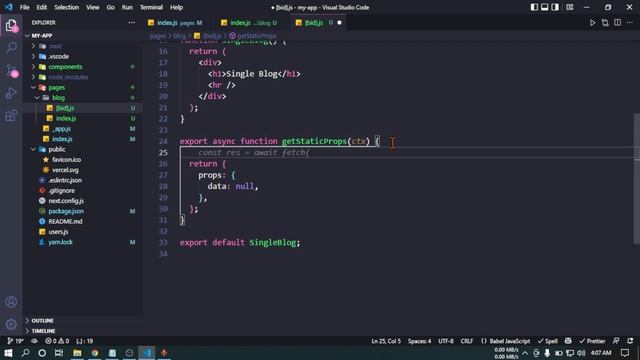Open Chrome from the taskbar
This screenshot has width=640, height=360.
click(x=95, y=353)
